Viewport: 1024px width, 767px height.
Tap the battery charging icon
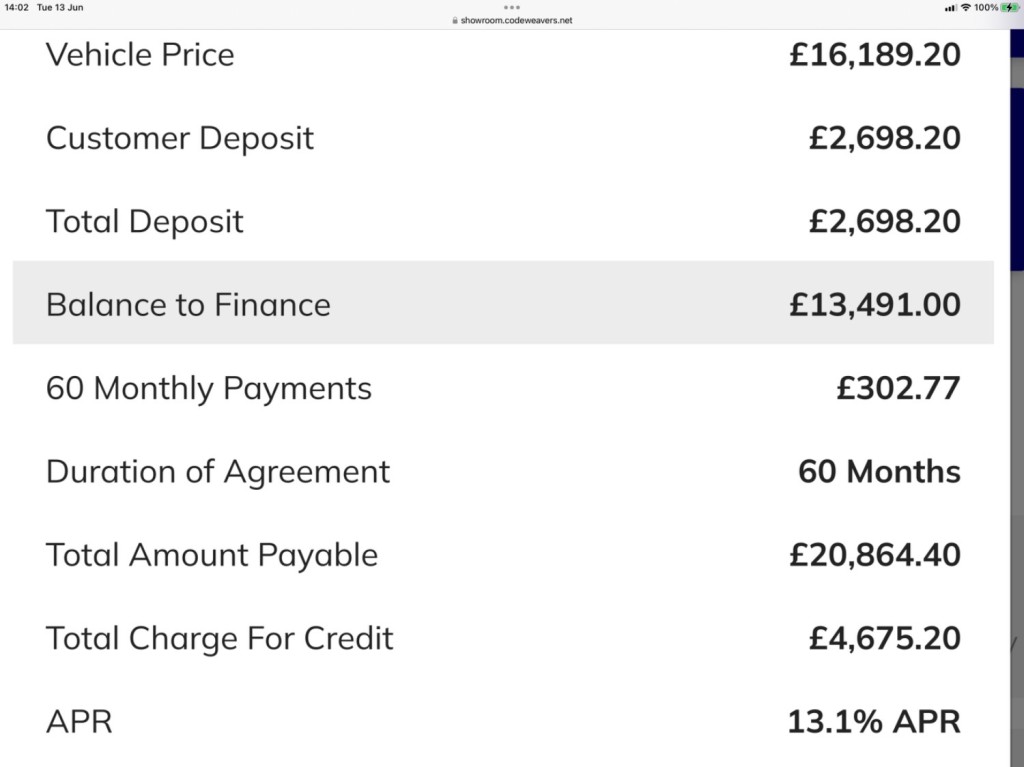(x=1010, y=7)
